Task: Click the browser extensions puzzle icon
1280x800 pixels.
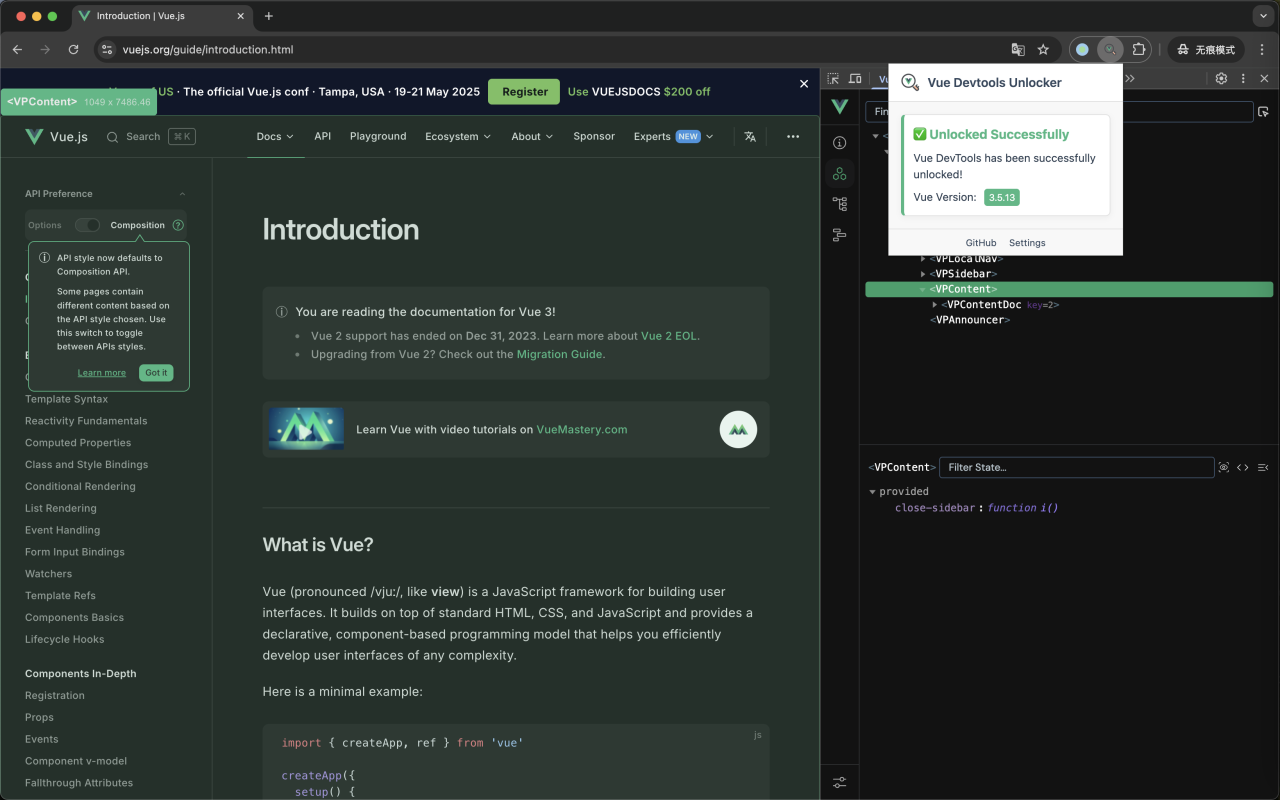Action: [x=1139, y=49]
